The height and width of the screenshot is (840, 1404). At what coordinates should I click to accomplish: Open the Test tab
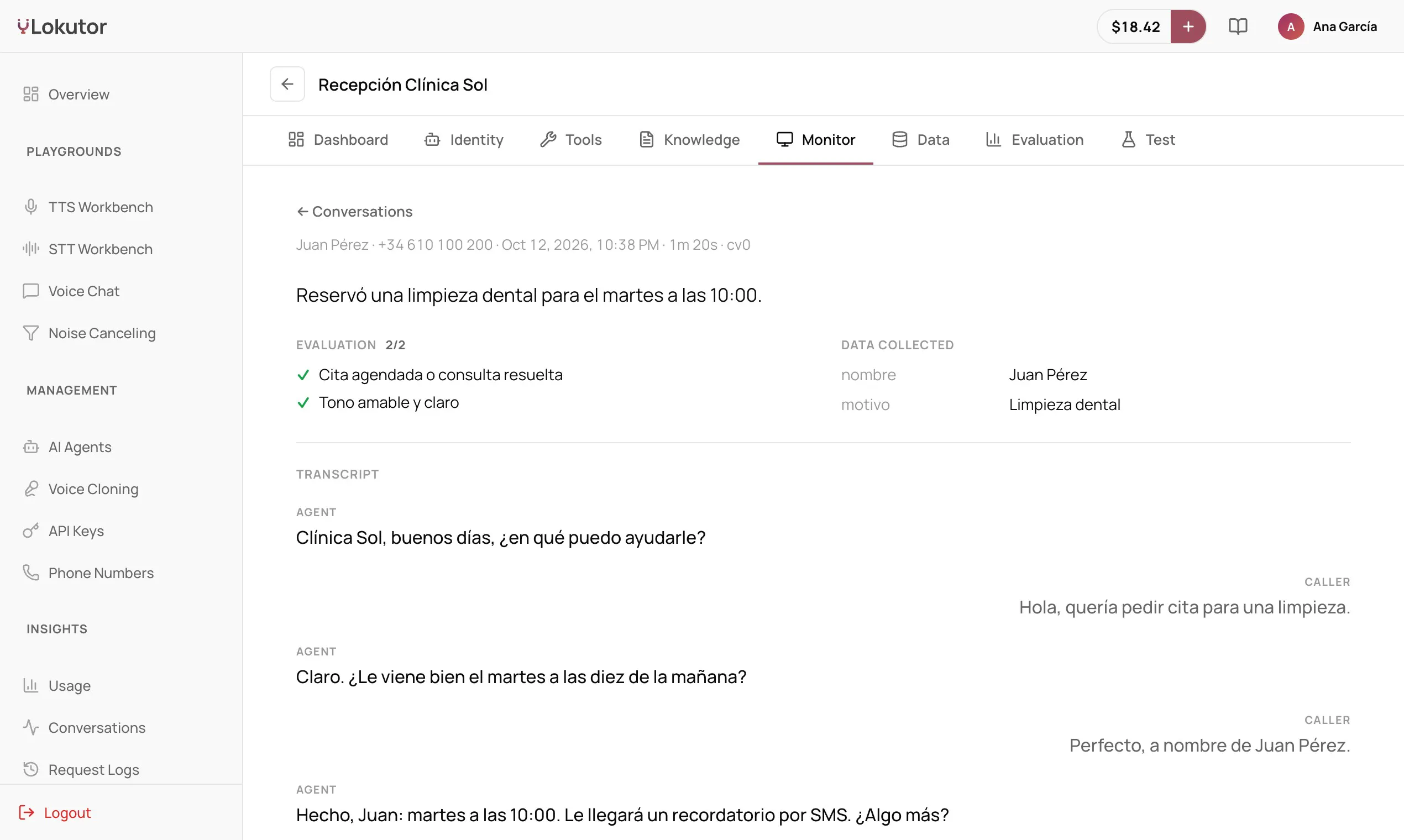pos(1148,140)
